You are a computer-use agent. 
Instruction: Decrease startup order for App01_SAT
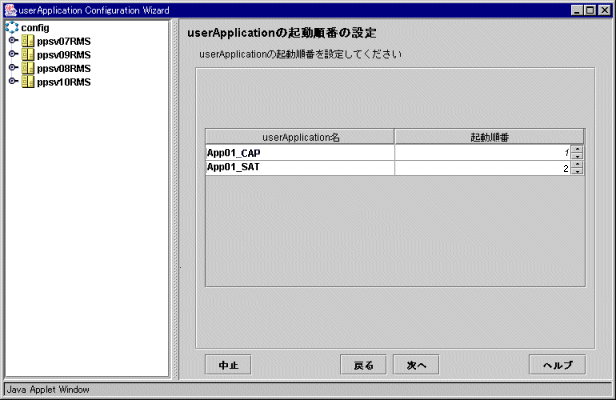click(577, 171)
